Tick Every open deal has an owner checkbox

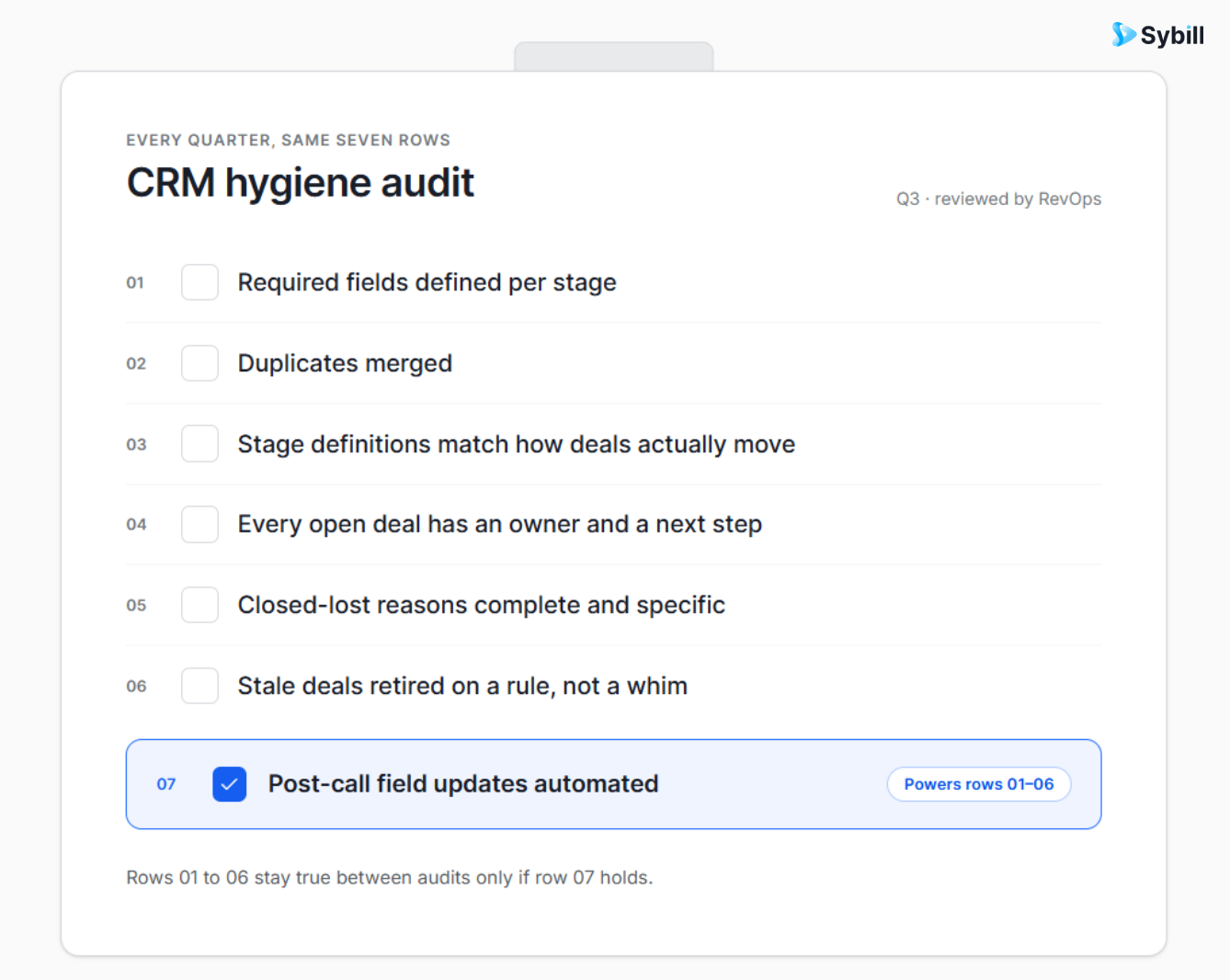[199, 524]
